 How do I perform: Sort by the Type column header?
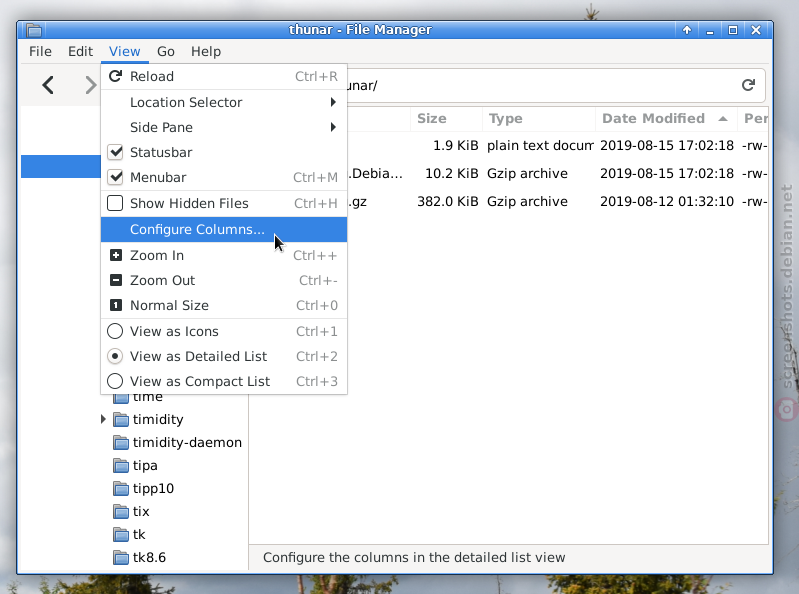pyautogui.click(x=539, y=119)
